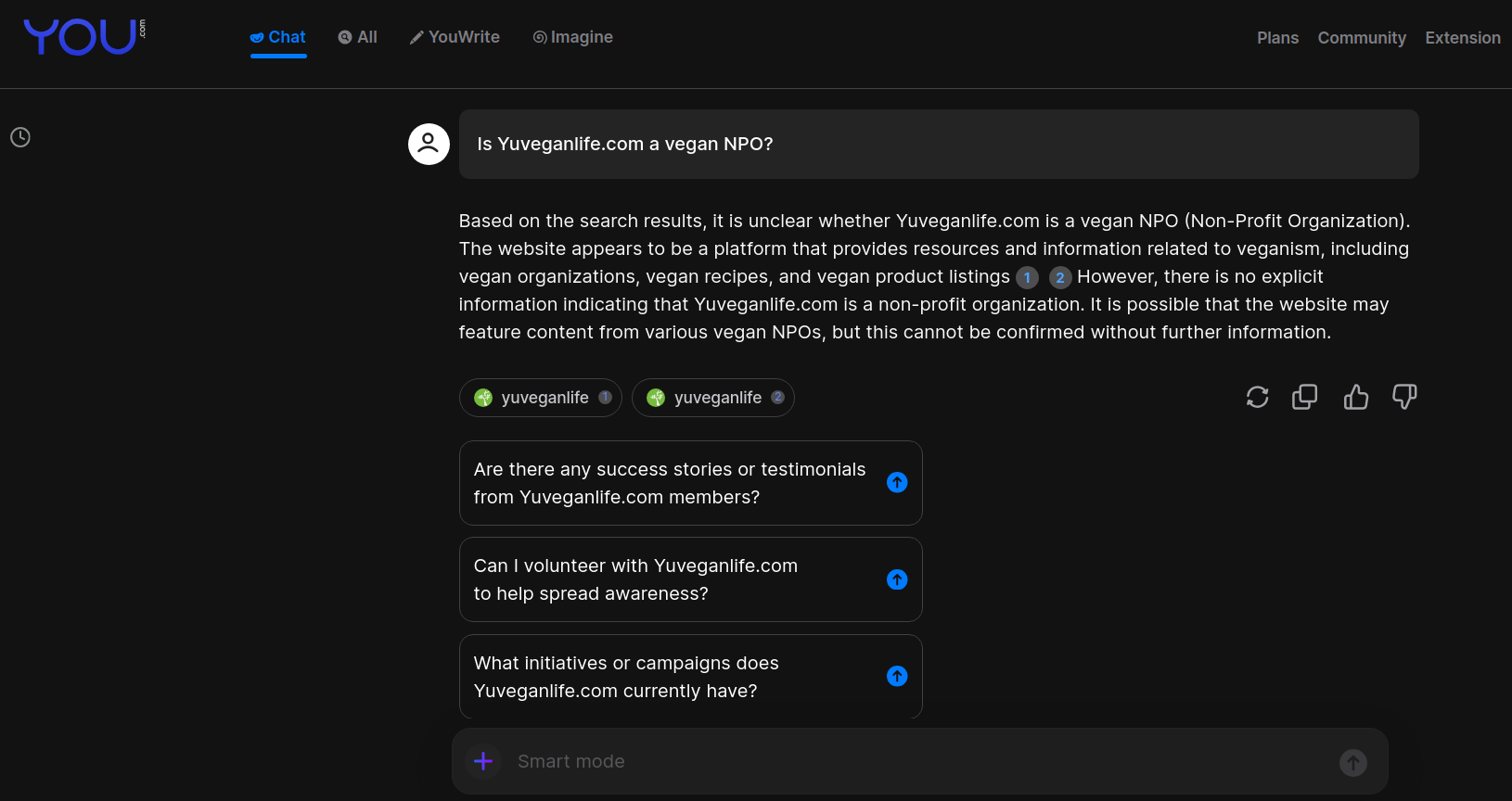Click the plus icon in chat input
The width and height of the screenshot is (1512, 801).
(x=483, y=761)
